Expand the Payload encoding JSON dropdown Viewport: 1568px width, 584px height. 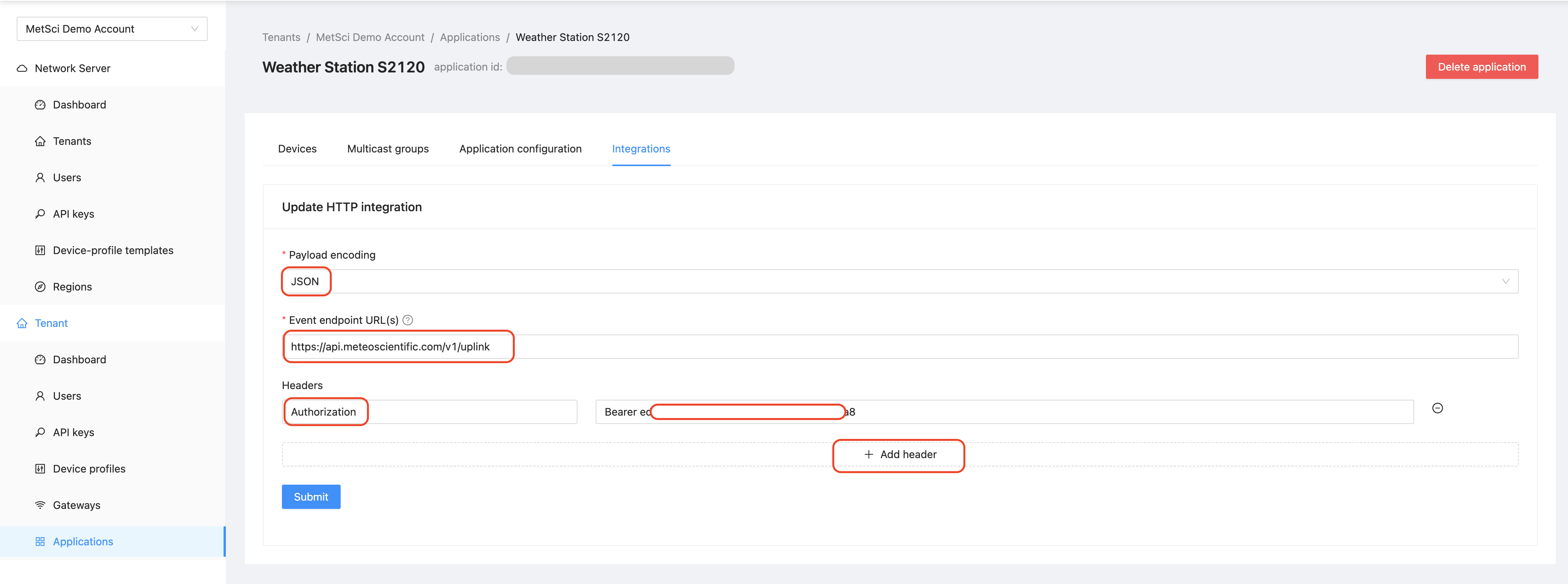click(899, 281)
